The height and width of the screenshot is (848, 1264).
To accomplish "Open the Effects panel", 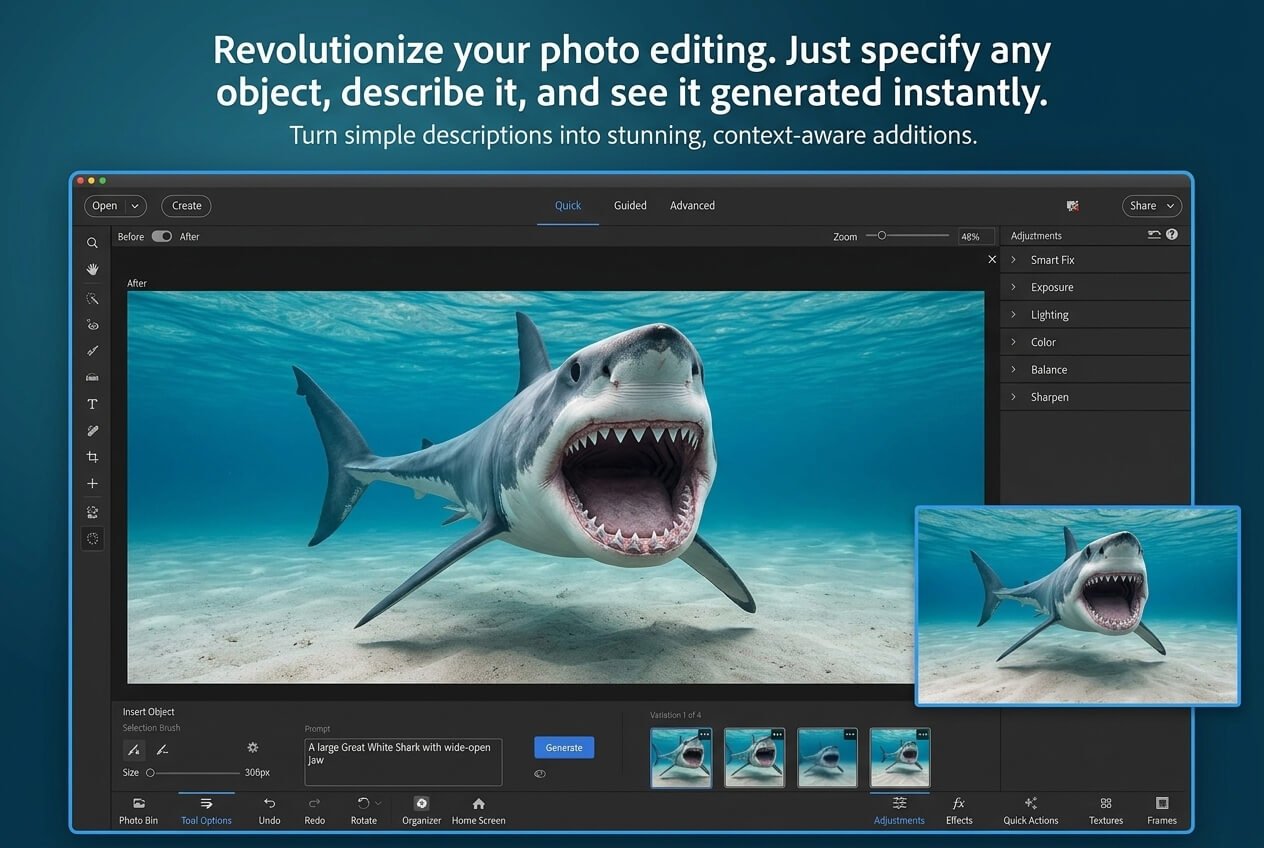I will pyautogui.click(x=958, y=810).
